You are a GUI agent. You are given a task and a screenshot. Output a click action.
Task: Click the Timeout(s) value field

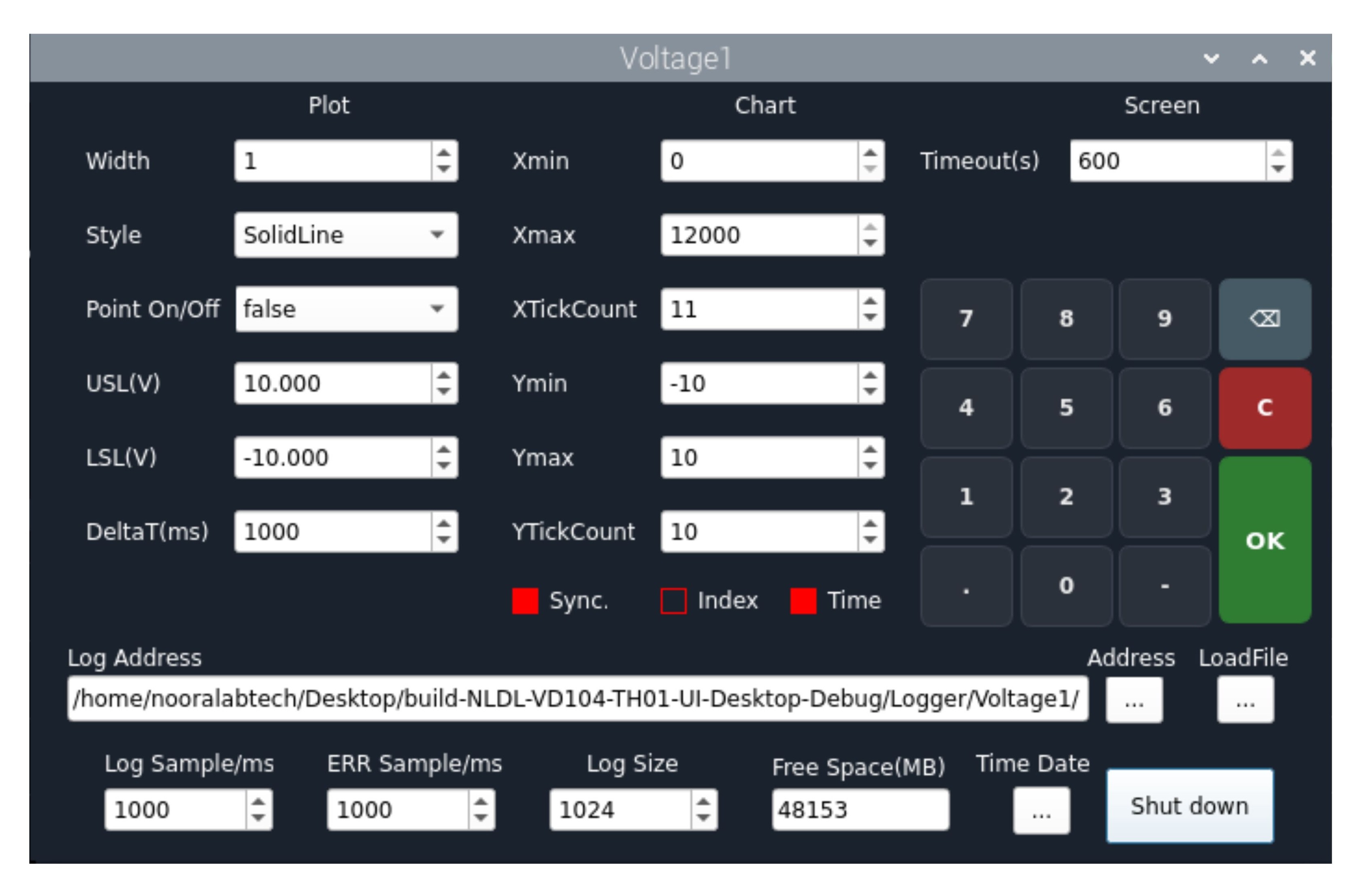coord(1168,161)
